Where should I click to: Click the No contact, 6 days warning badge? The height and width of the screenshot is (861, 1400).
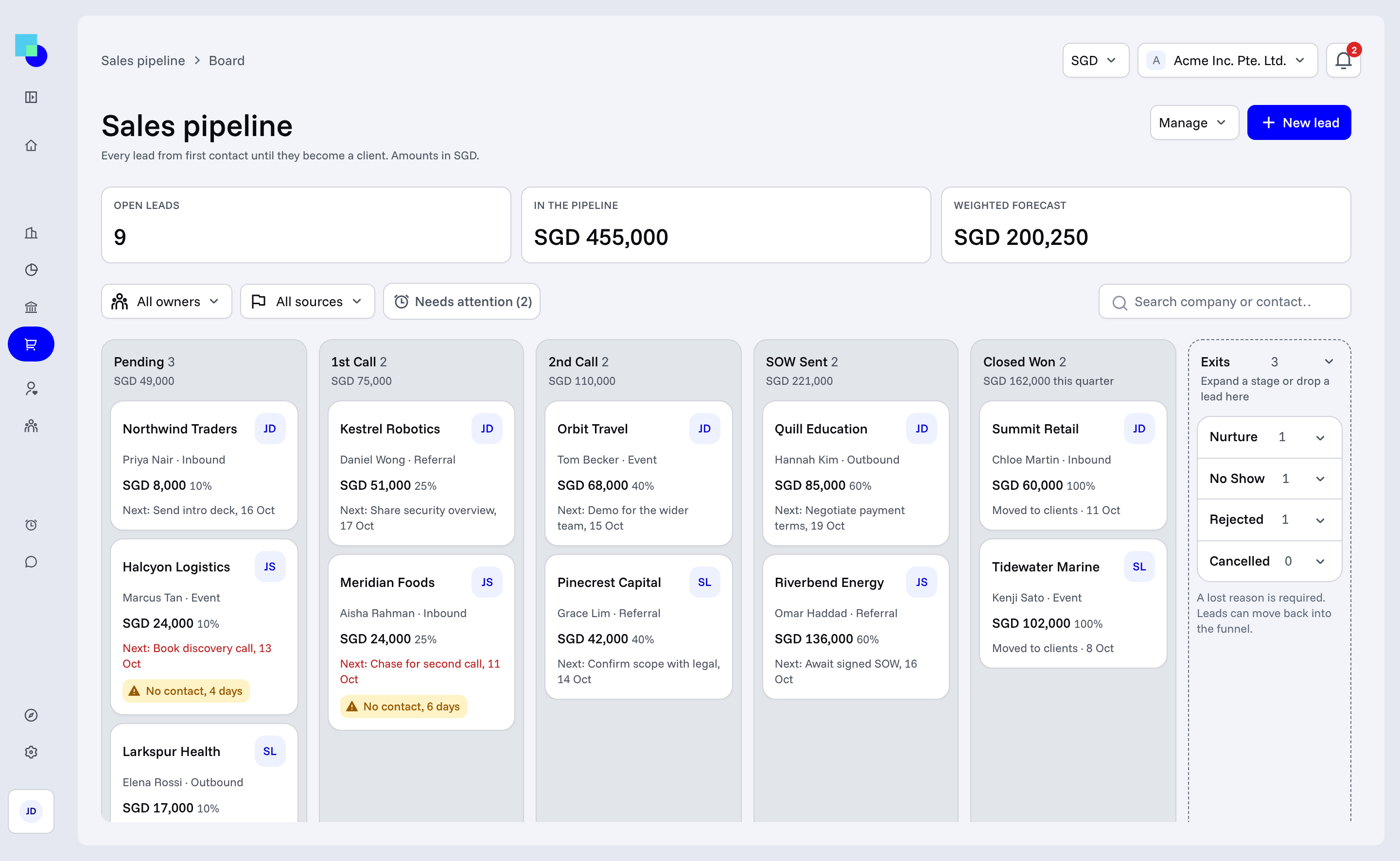[x=404, y=706]
